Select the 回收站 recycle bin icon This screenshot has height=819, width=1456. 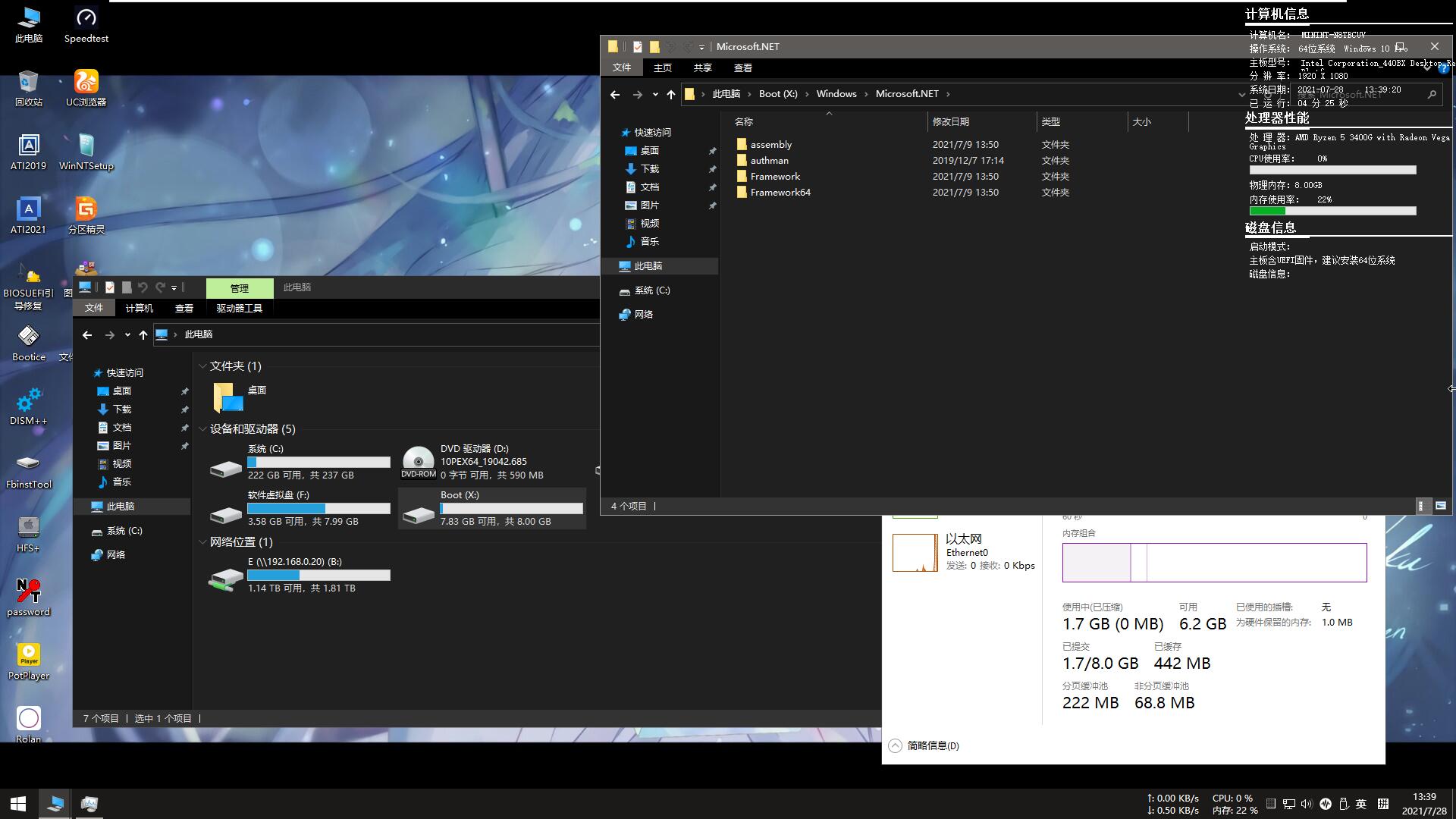coord(28,88)
